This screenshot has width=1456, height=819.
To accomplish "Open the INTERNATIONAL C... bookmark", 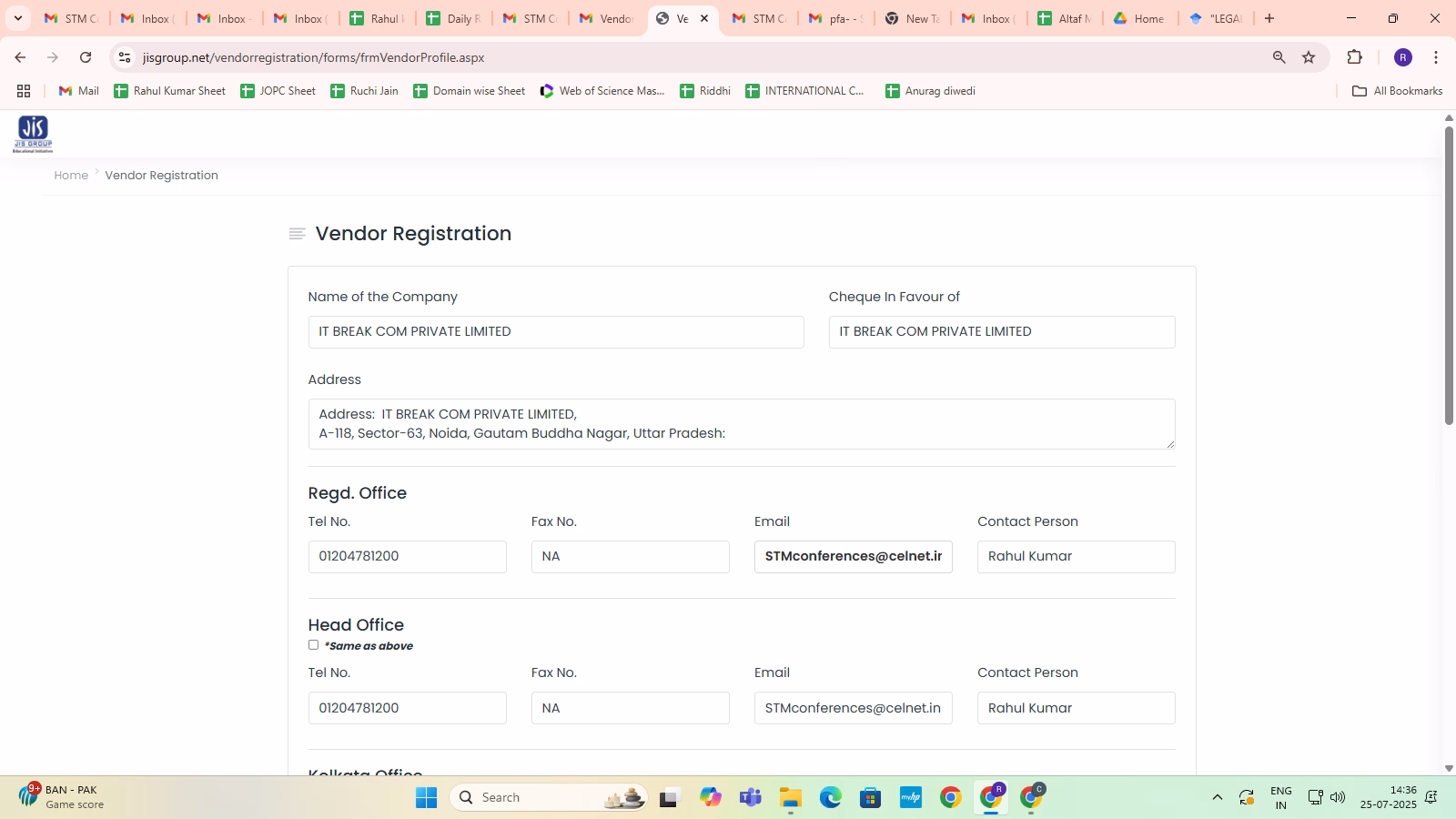I will tap(804, 91).
